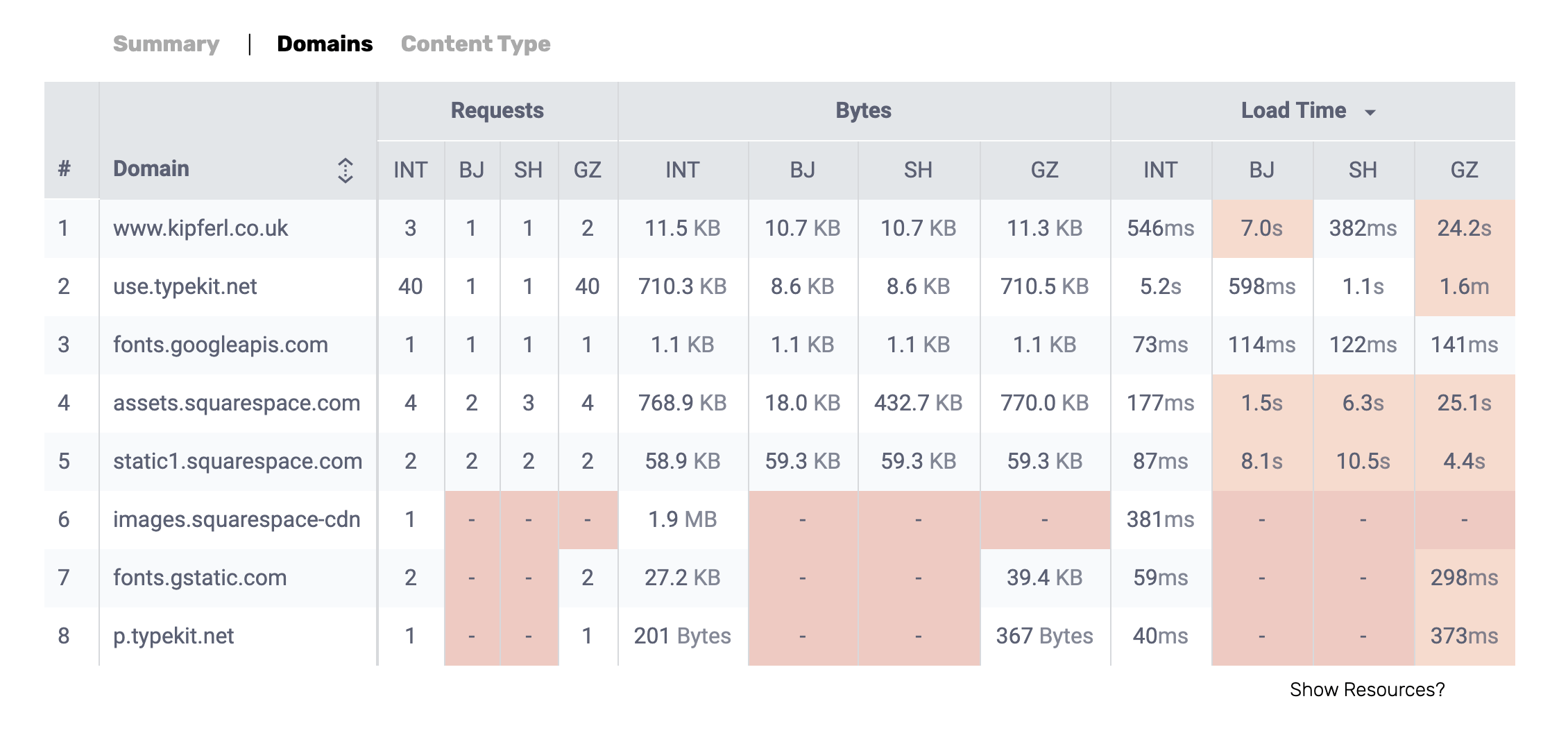Select the p.typekit.net domain
Viewport: 1568px width, 735px height.
tap(173, 636)
